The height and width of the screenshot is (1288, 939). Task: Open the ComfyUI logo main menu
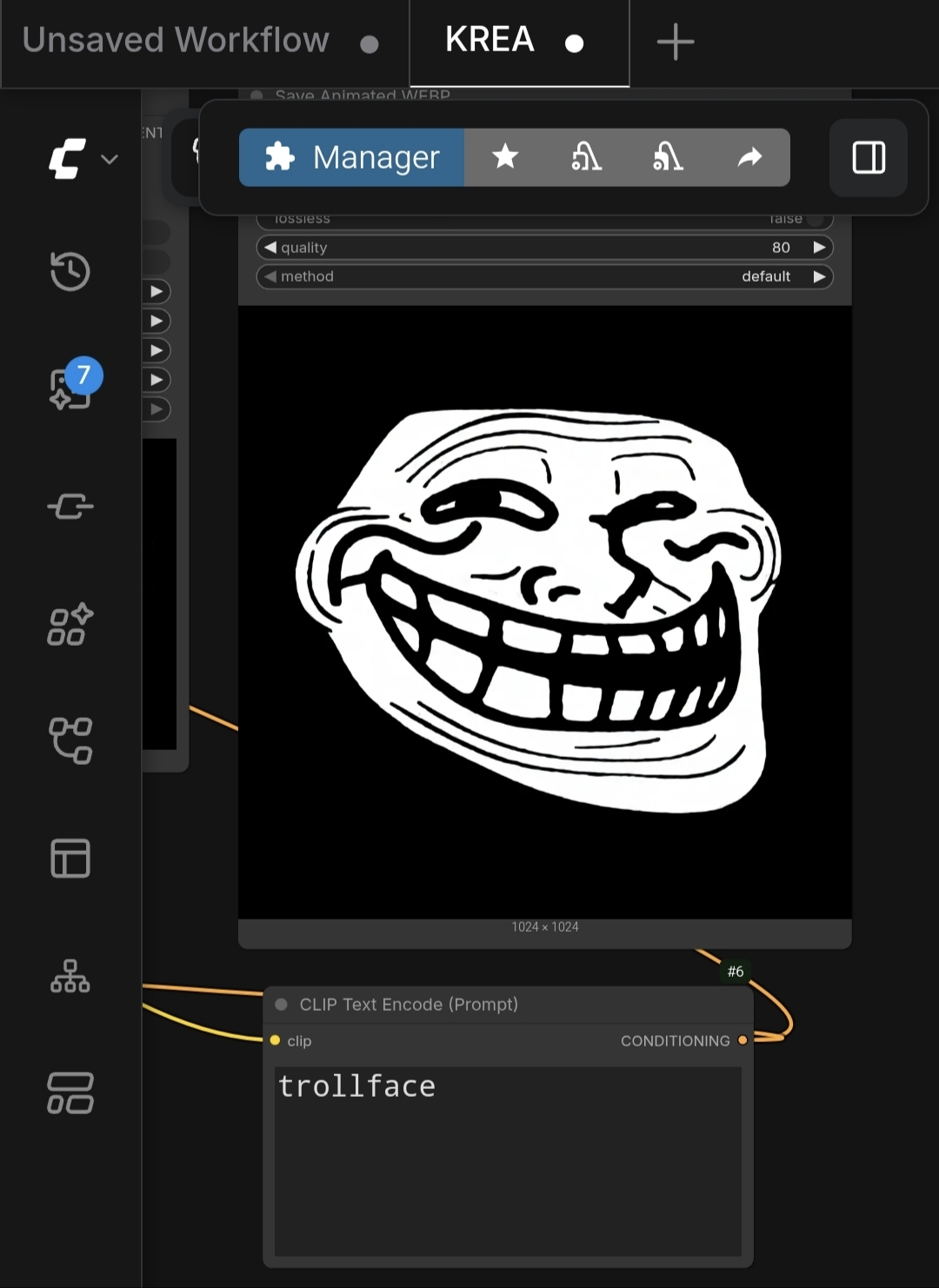coord(83,159)
